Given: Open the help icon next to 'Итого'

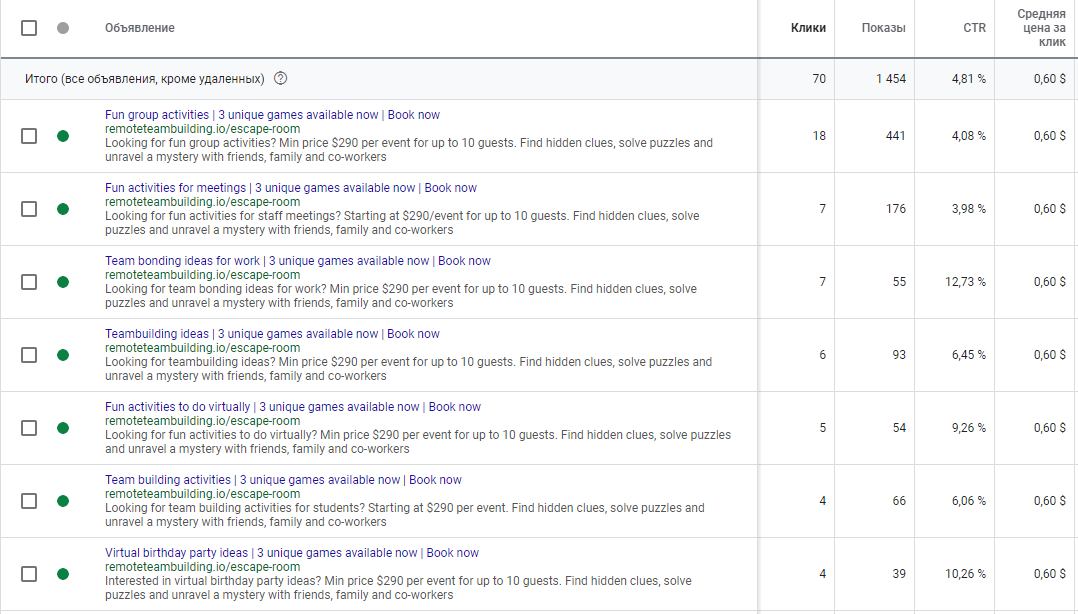Looking at the screenshot, I should [280, 78].
